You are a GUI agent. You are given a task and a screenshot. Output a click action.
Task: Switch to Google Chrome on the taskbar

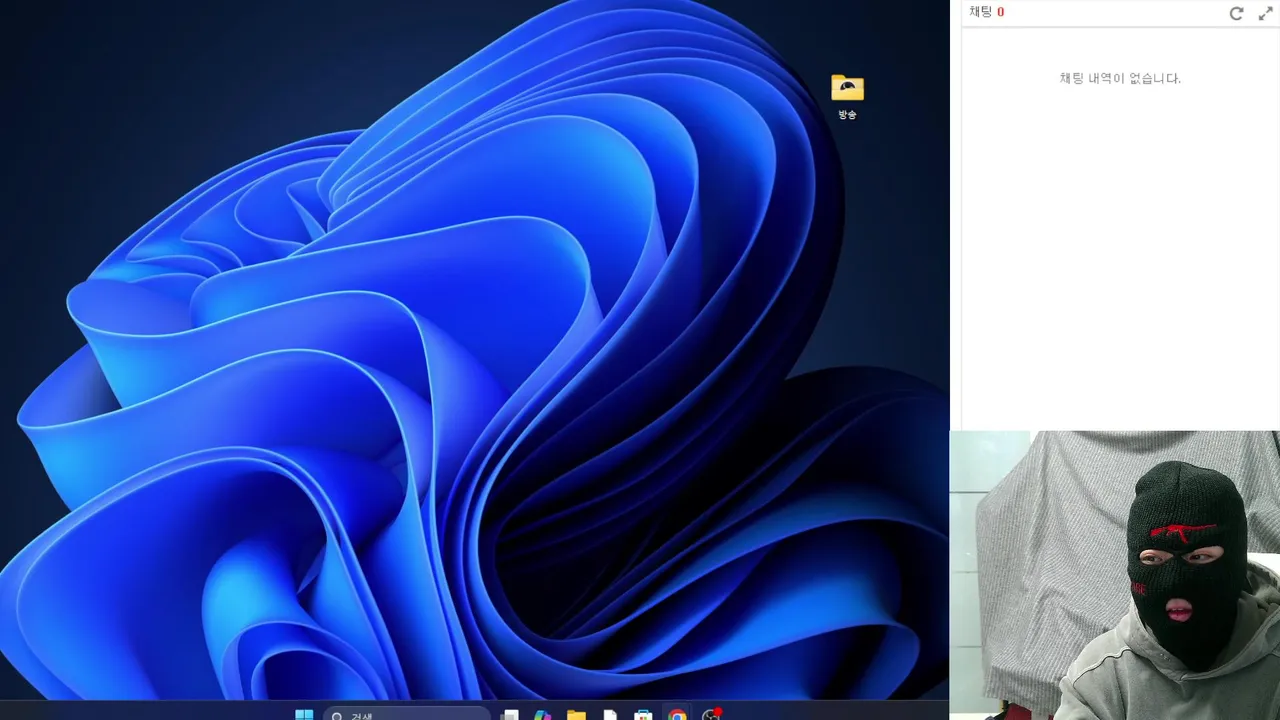click(677, 714)
